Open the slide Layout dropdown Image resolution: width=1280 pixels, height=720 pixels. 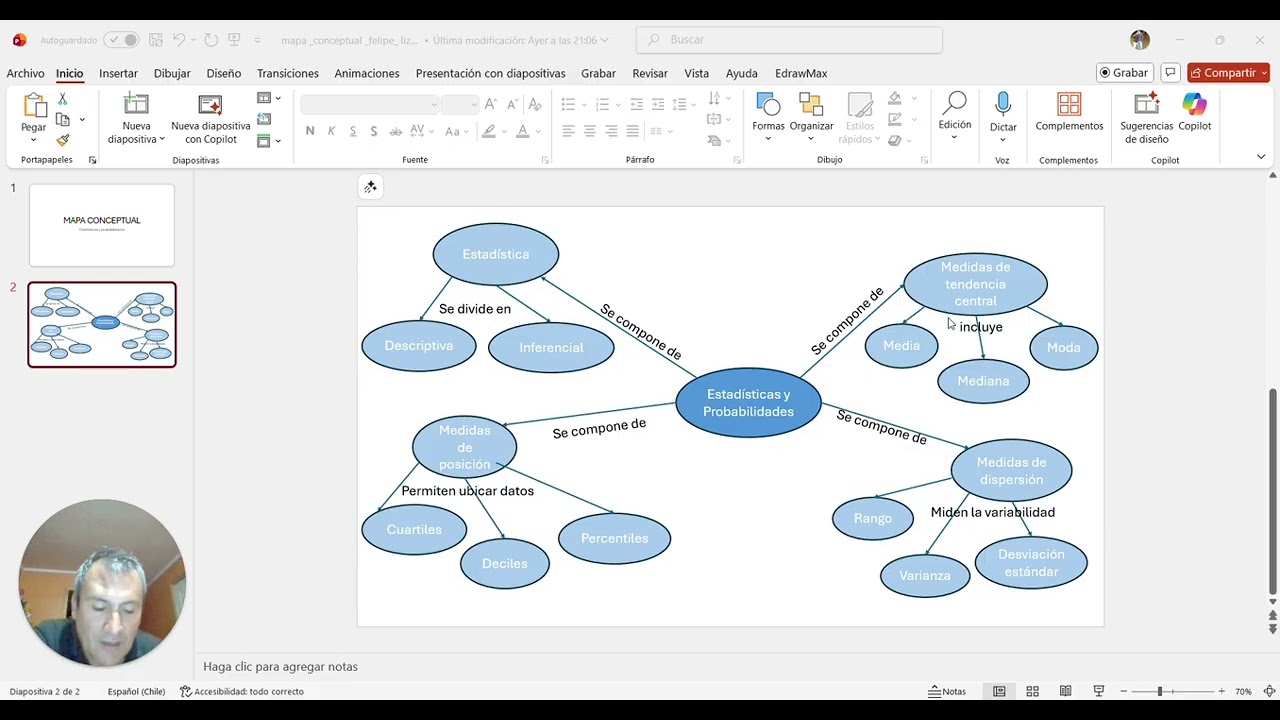pos(268,98)
